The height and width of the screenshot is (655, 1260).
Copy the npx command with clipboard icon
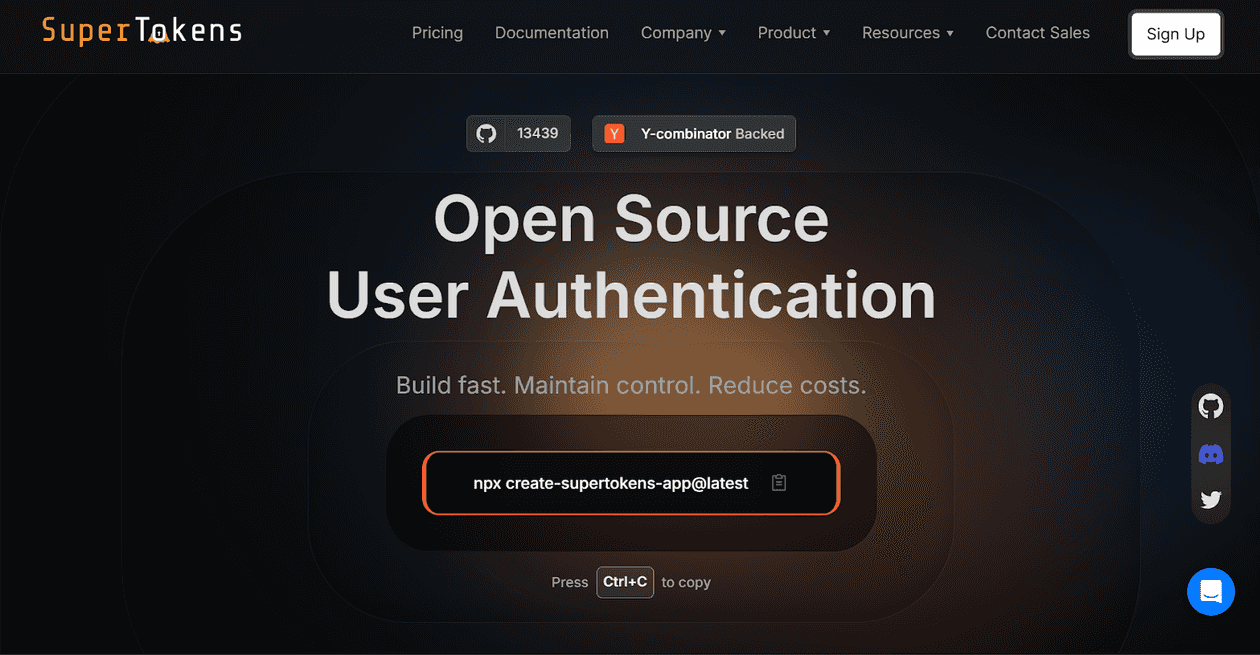(779, 482)
